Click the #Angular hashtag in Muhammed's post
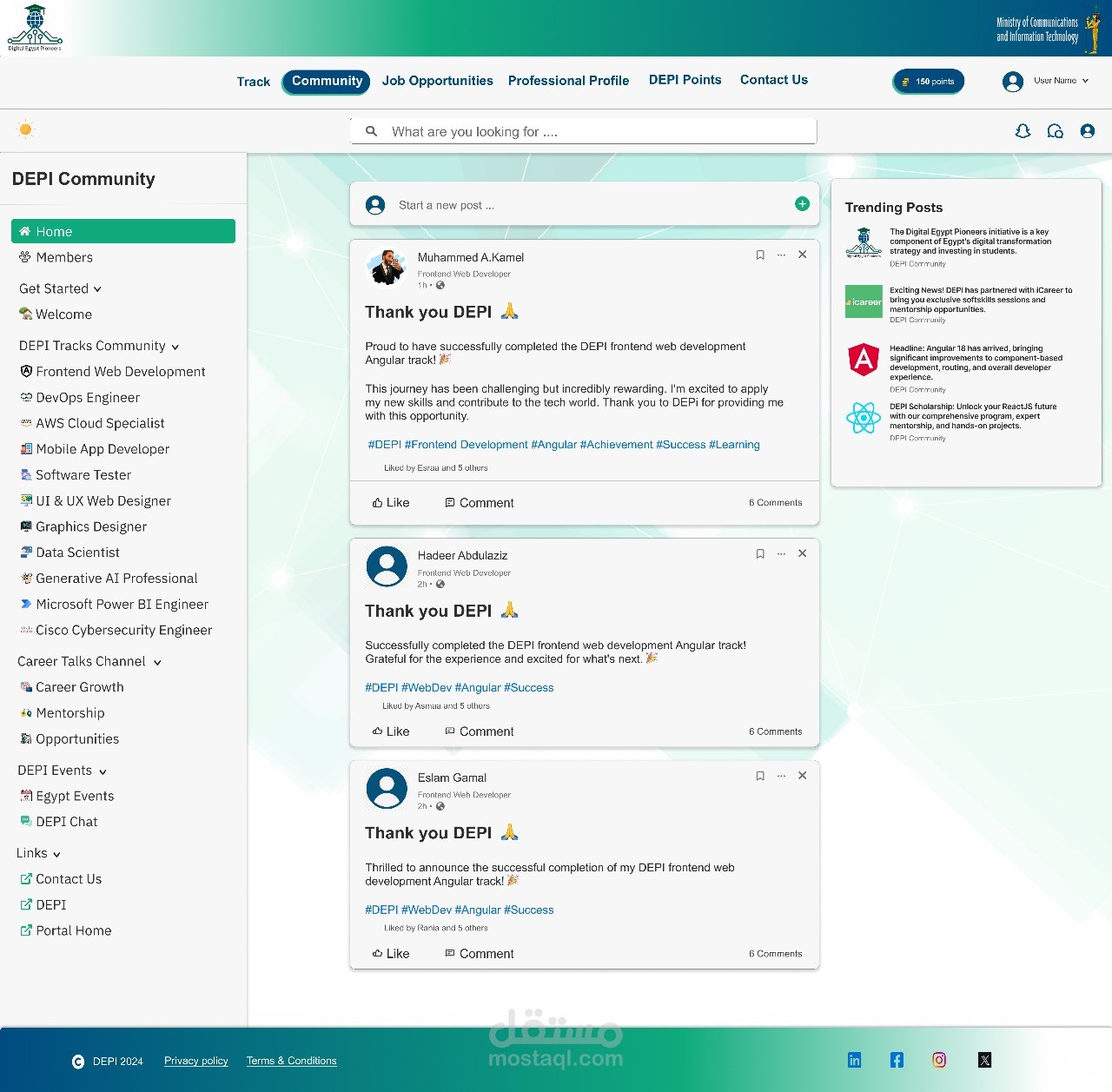Image resolution: width=1112 pixels, height=1092 pixels. 554,445
